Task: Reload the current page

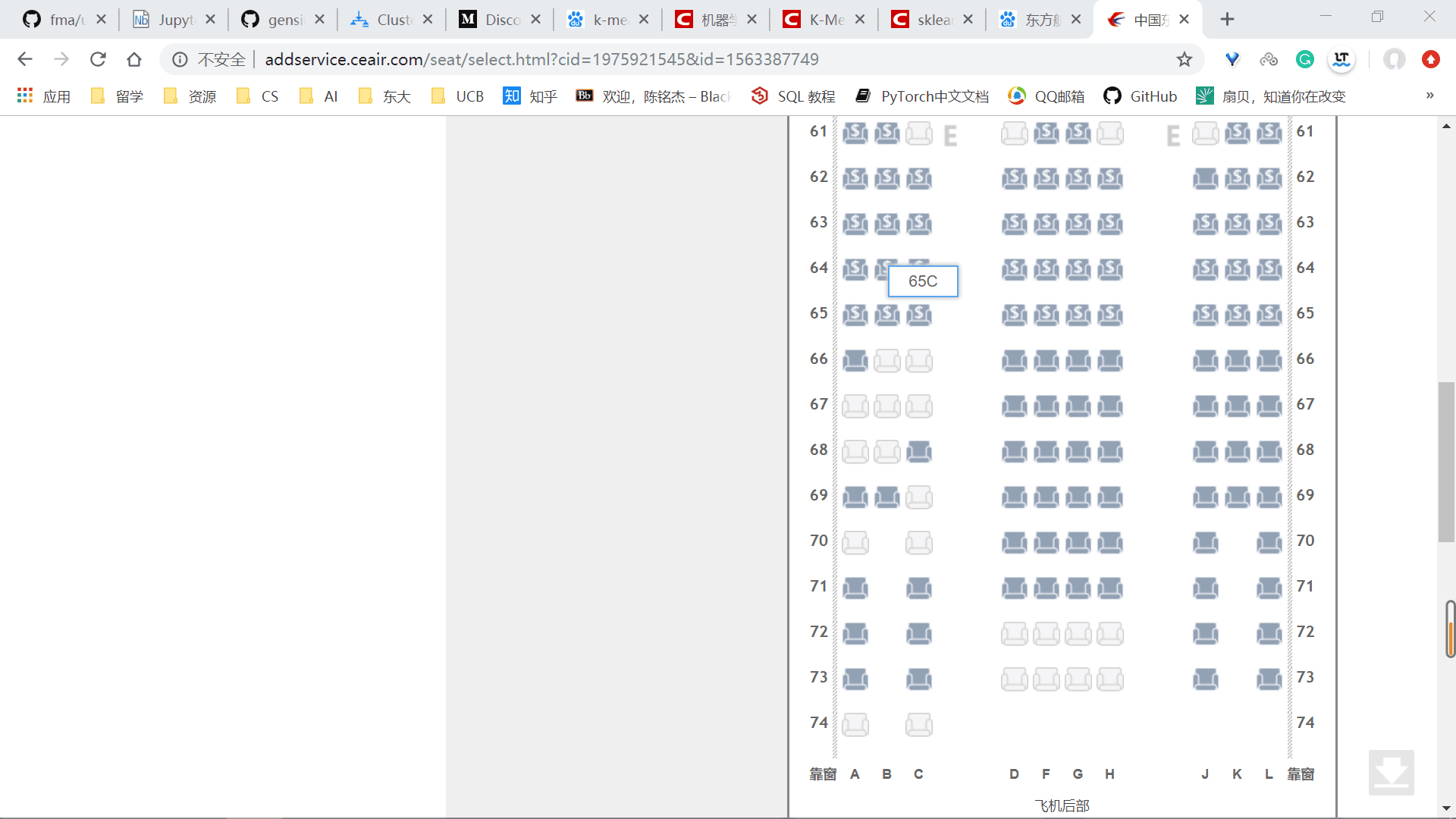Action: [98, 59]
